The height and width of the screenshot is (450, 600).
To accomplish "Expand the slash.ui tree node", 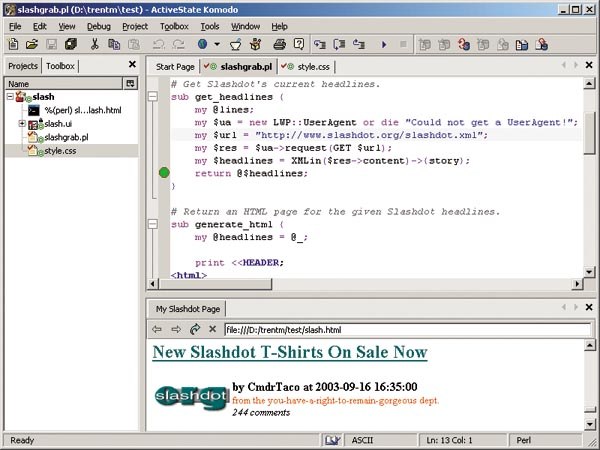I will point(22,123).
